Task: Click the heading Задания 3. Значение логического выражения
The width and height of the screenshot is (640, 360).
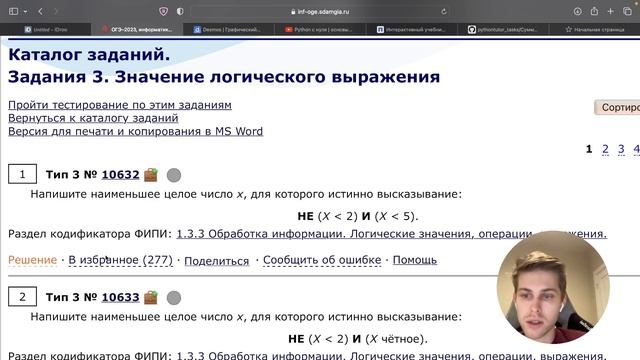Action: 224,77
